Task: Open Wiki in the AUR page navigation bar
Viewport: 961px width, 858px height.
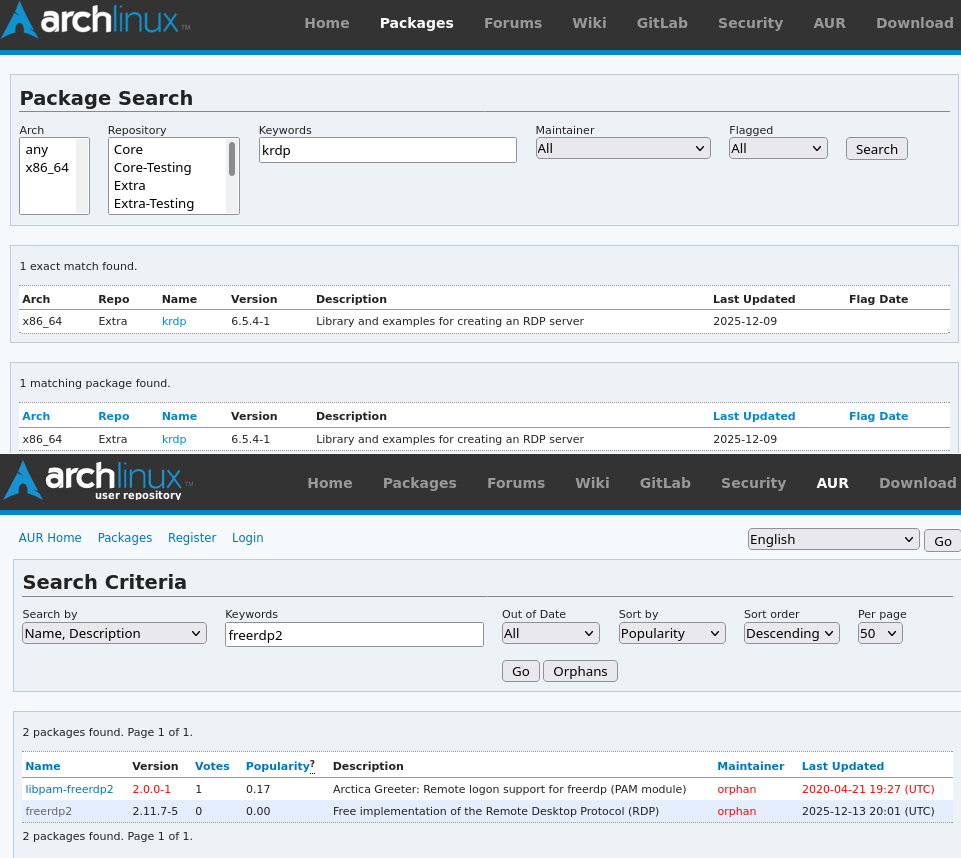Action: point(593,483)
